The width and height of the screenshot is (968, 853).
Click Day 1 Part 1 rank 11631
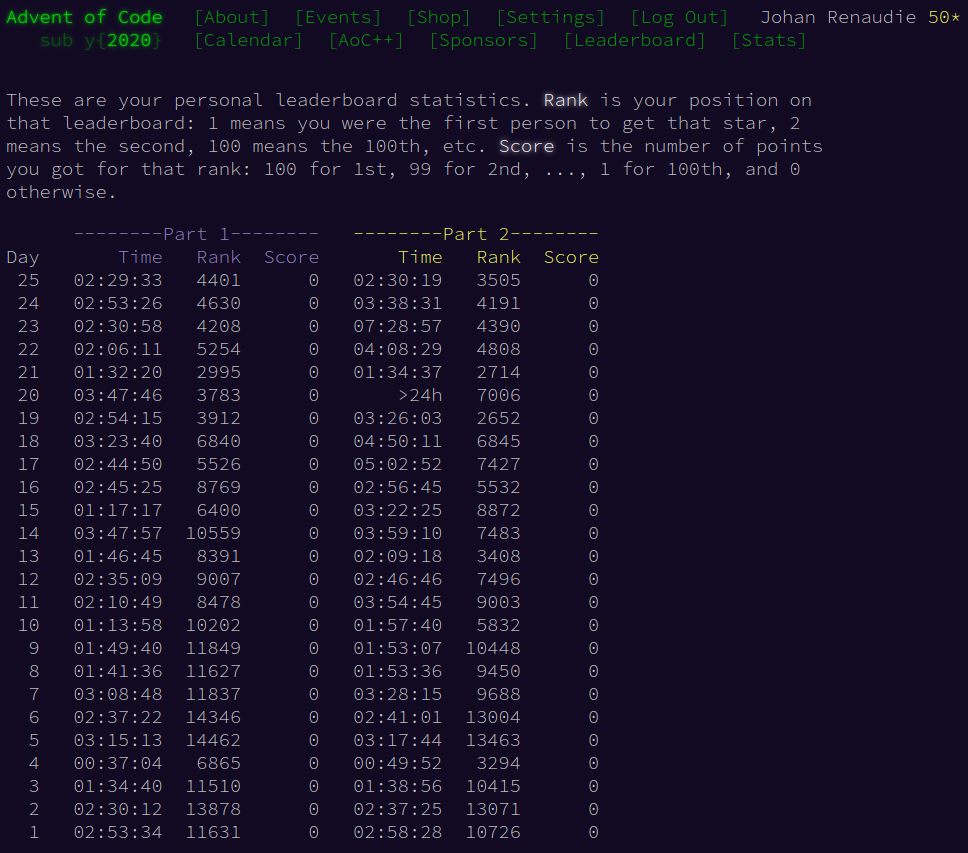213,832
